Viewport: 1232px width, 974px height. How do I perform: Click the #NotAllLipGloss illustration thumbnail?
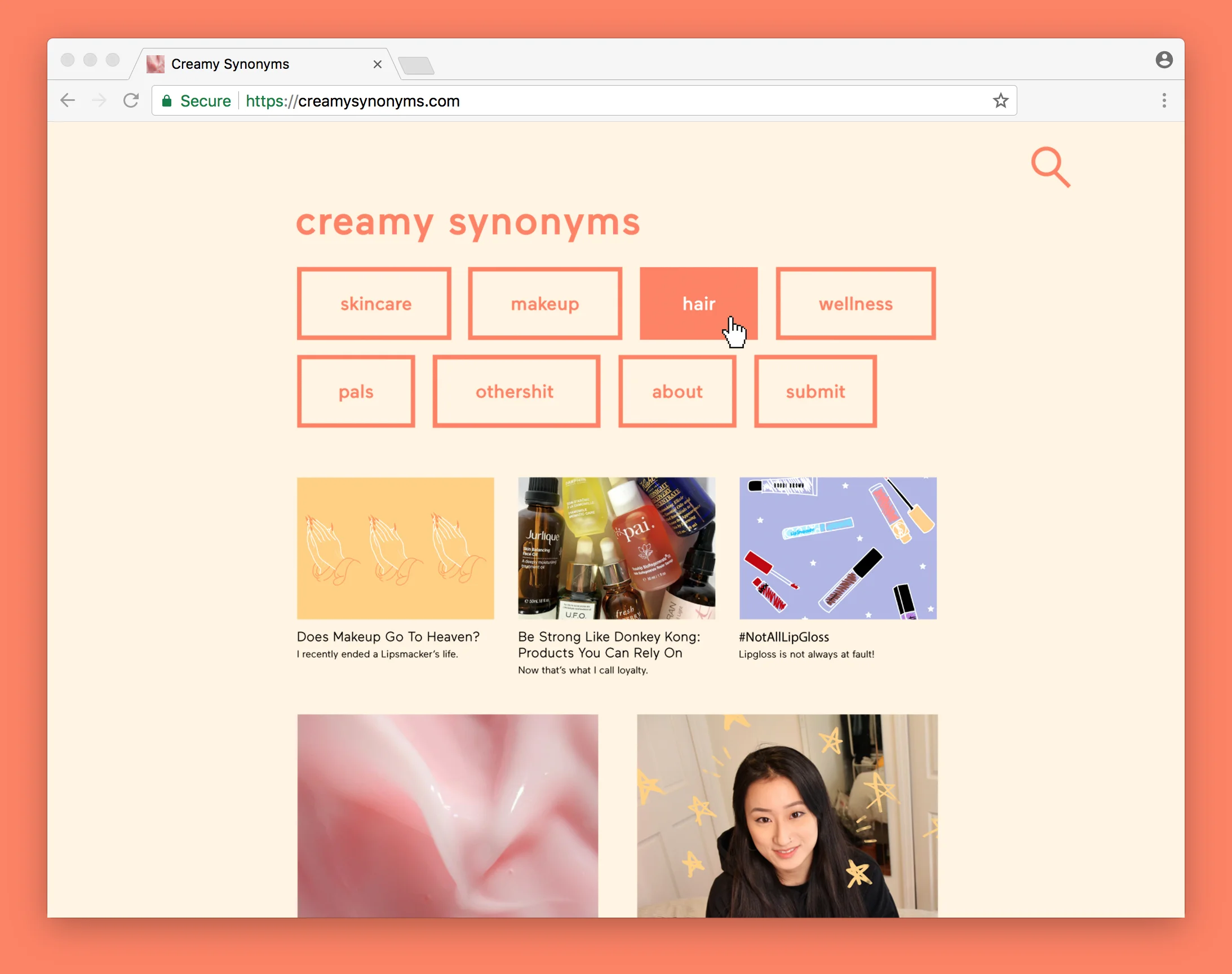(837, 548)
